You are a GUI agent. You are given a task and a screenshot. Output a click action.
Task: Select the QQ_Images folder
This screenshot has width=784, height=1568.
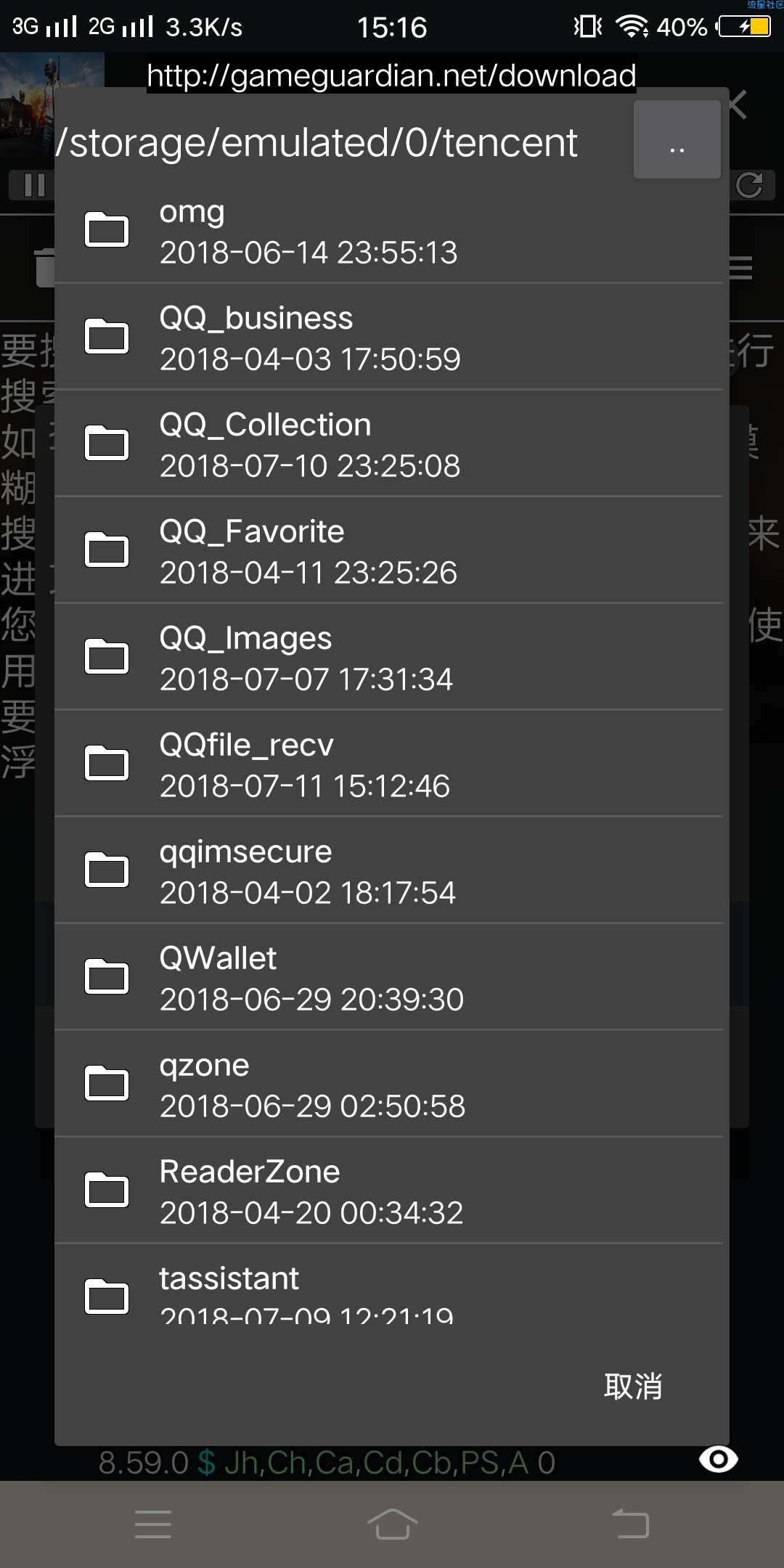(x=388, y=657)
